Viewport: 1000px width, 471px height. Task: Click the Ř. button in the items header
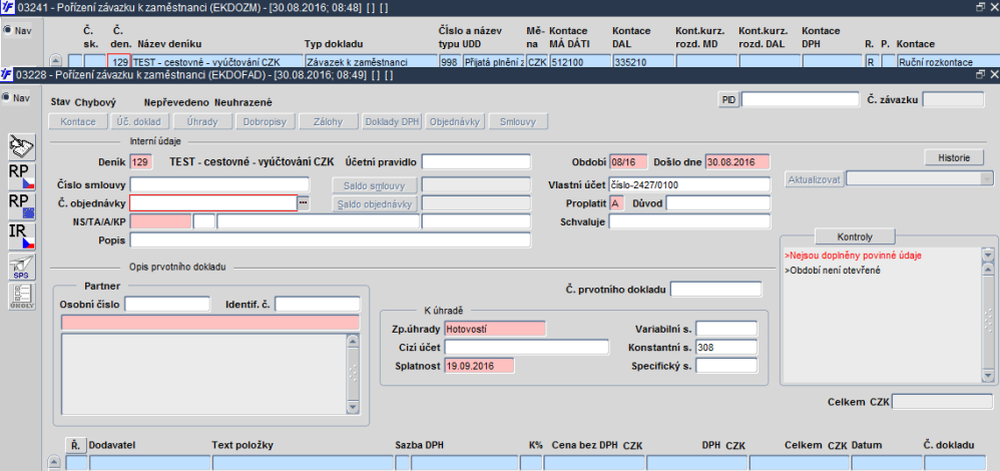point(75,445)
